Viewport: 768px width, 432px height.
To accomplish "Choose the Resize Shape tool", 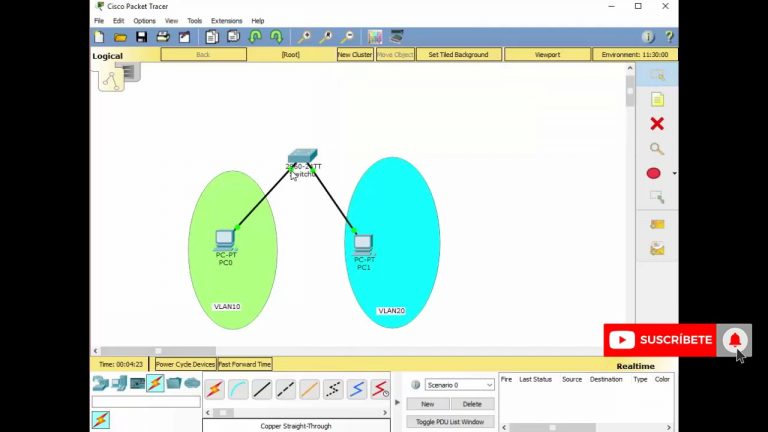I will 657,197.
